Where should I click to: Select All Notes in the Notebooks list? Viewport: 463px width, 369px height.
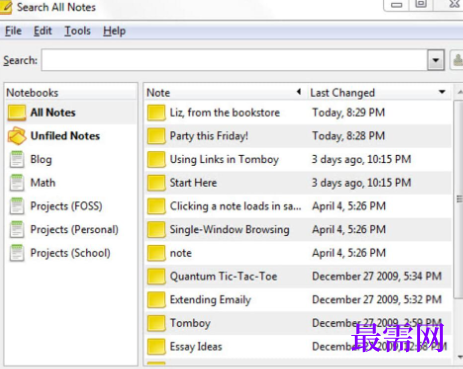click(53, 112)
